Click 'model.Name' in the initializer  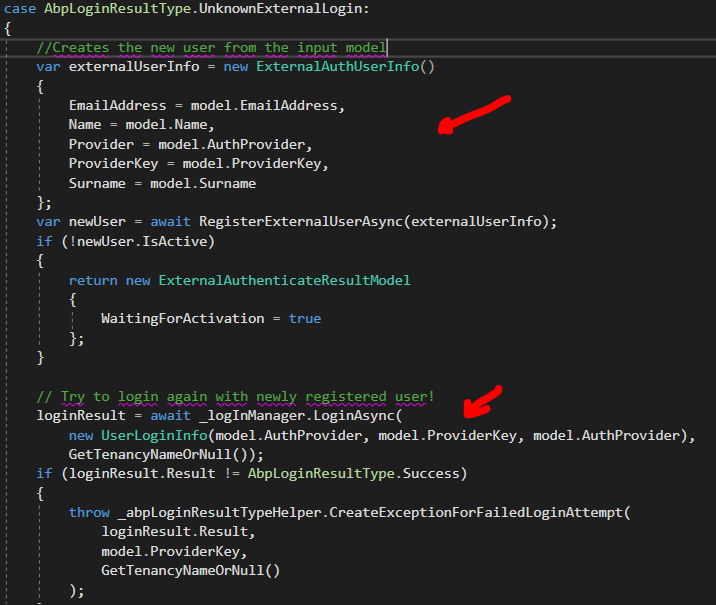(167, 125)
